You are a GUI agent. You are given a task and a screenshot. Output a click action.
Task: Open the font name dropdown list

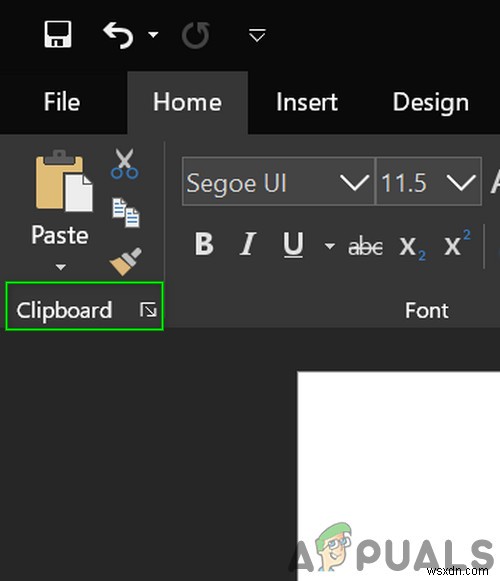coord(355,182)
